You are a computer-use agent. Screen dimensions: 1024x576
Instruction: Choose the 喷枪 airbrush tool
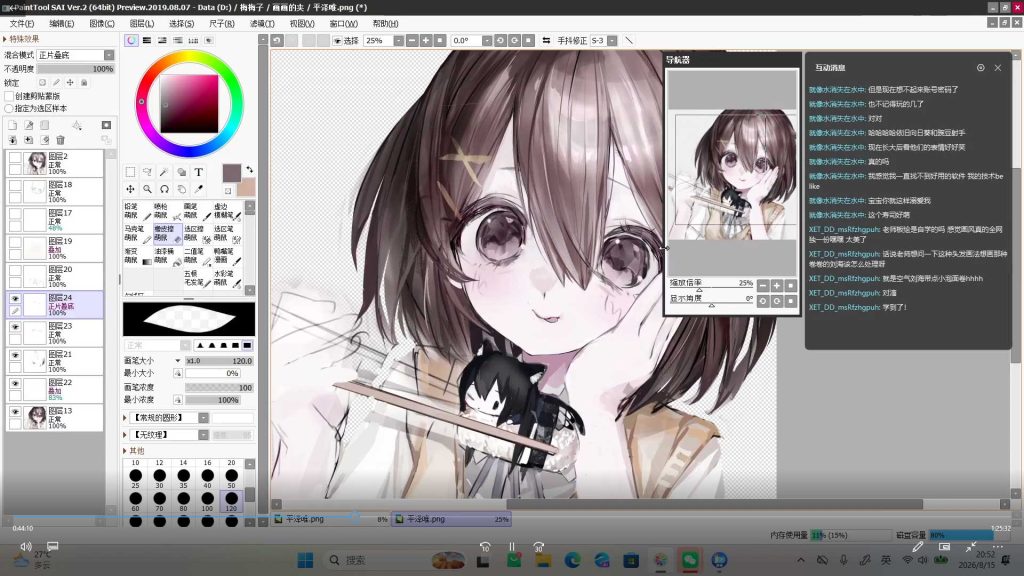(167, 211)
